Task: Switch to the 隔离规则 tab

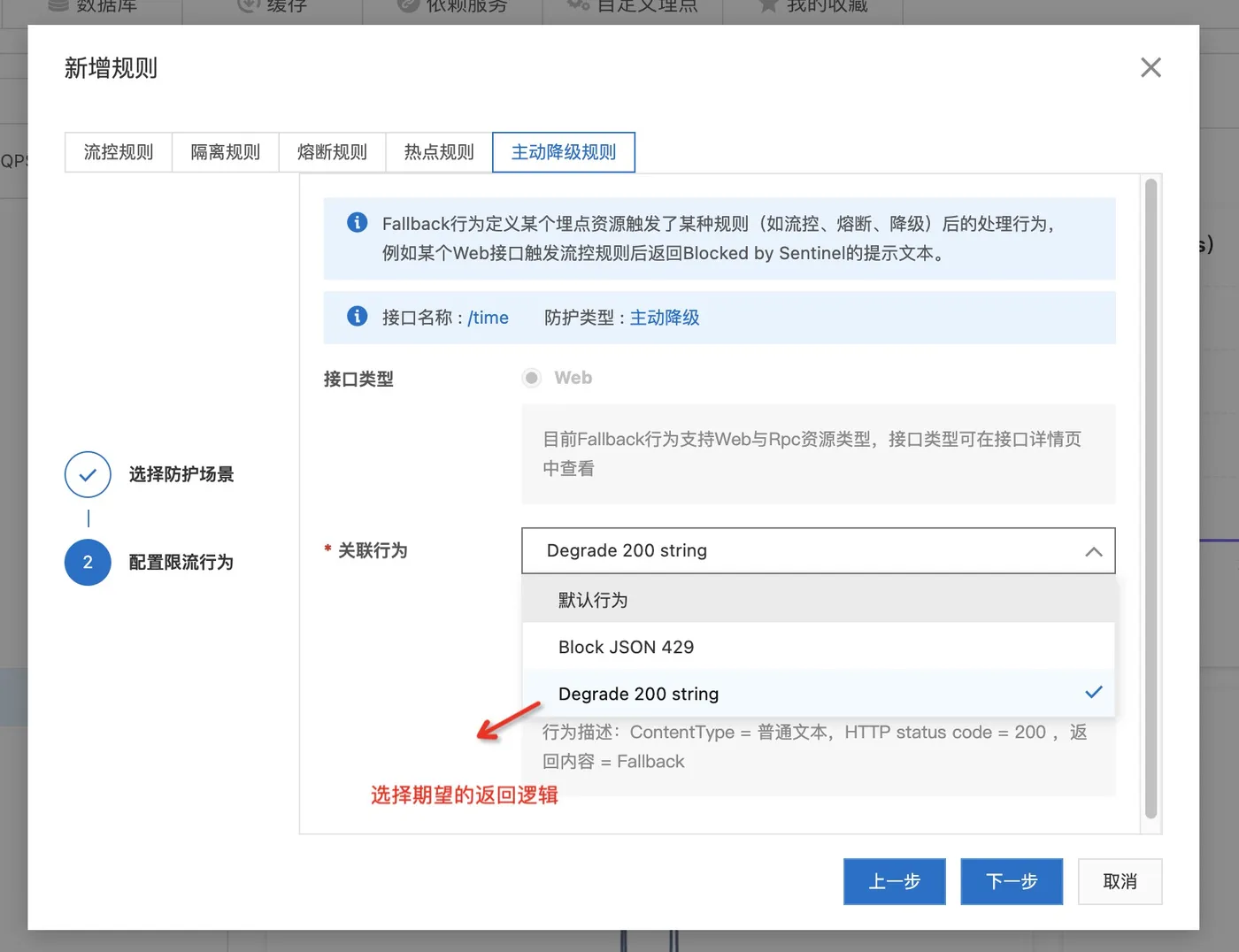Action: [226, 152]
